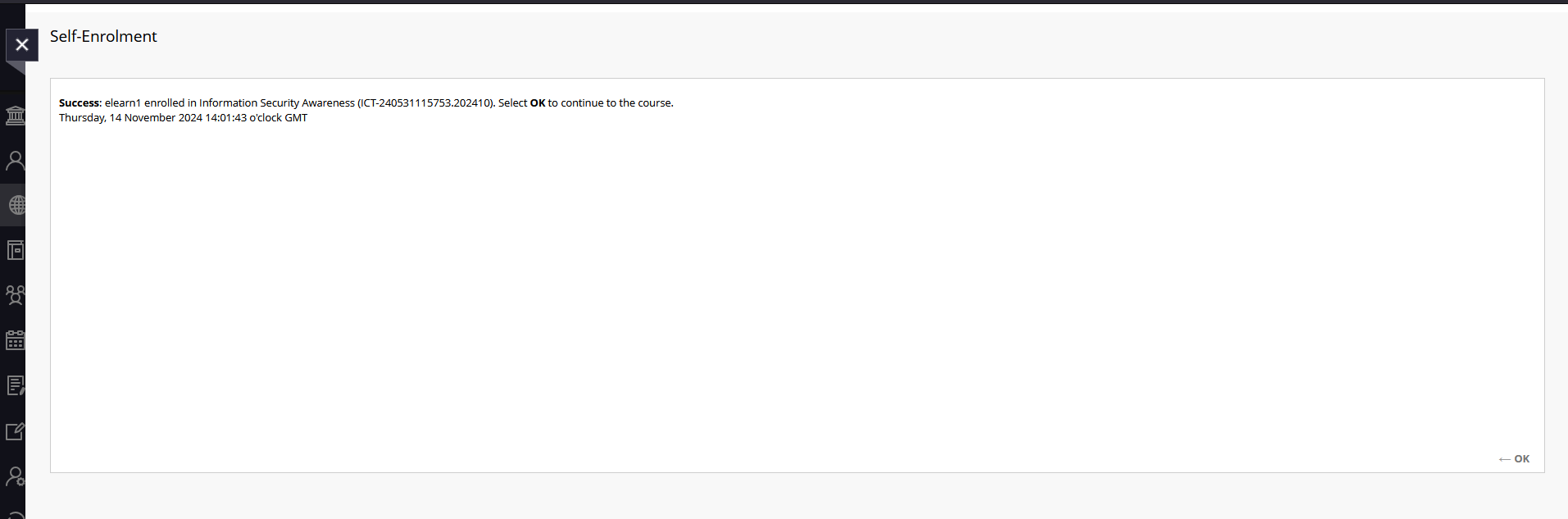Viewport: 1568px width, 519px height.
Task: Open the Institution Page icon in sidebar
Action: pyautogui.click(x=15, y=115)
